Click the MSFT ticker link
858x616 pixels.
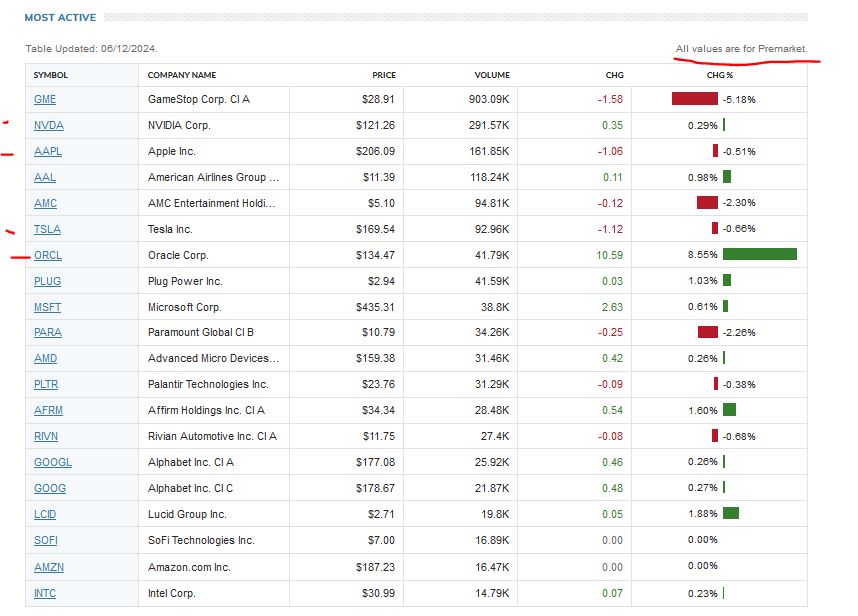tap(48, 307)
